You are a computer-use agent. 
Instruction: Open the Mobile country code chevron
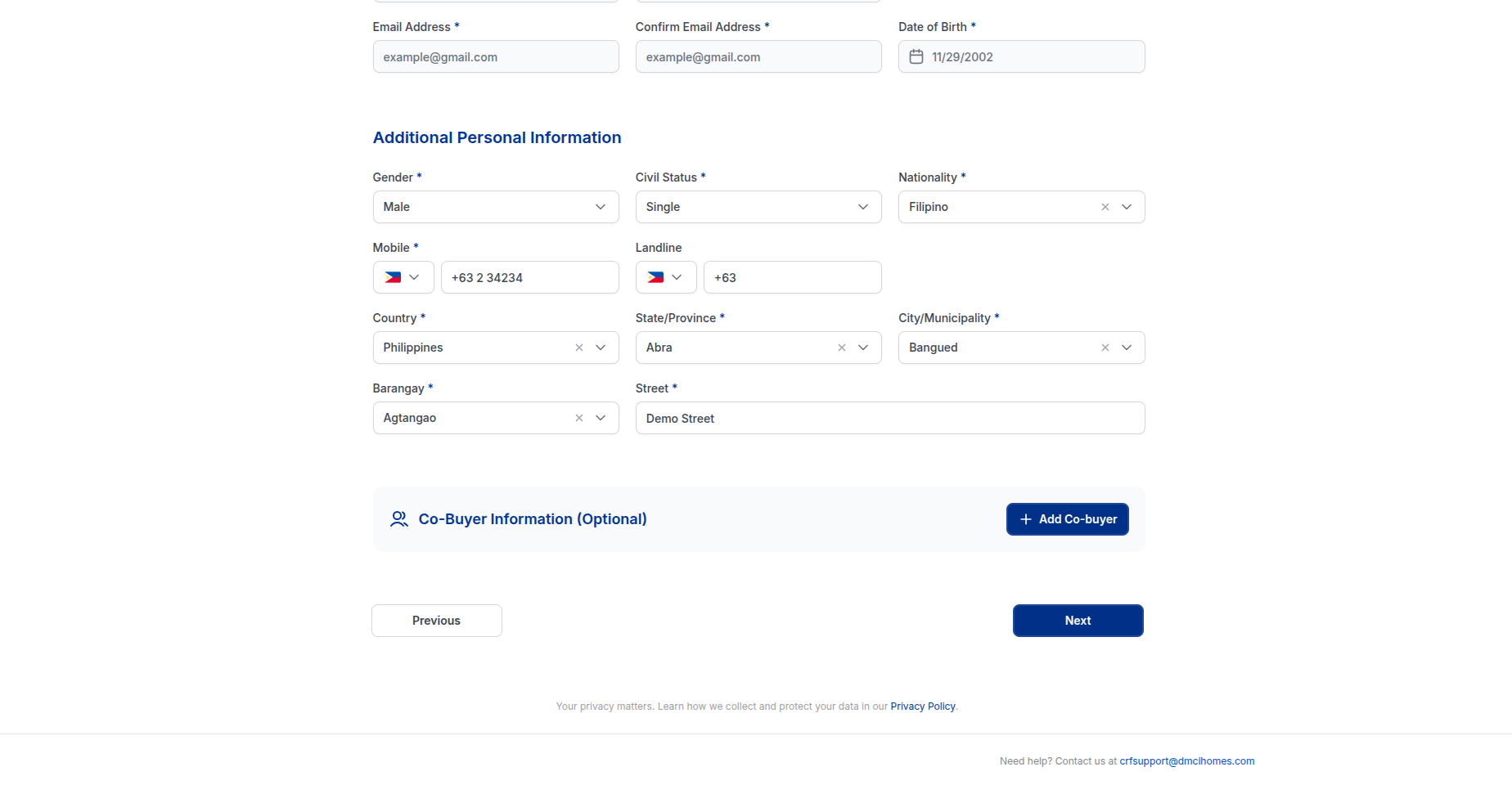(414, 277)
